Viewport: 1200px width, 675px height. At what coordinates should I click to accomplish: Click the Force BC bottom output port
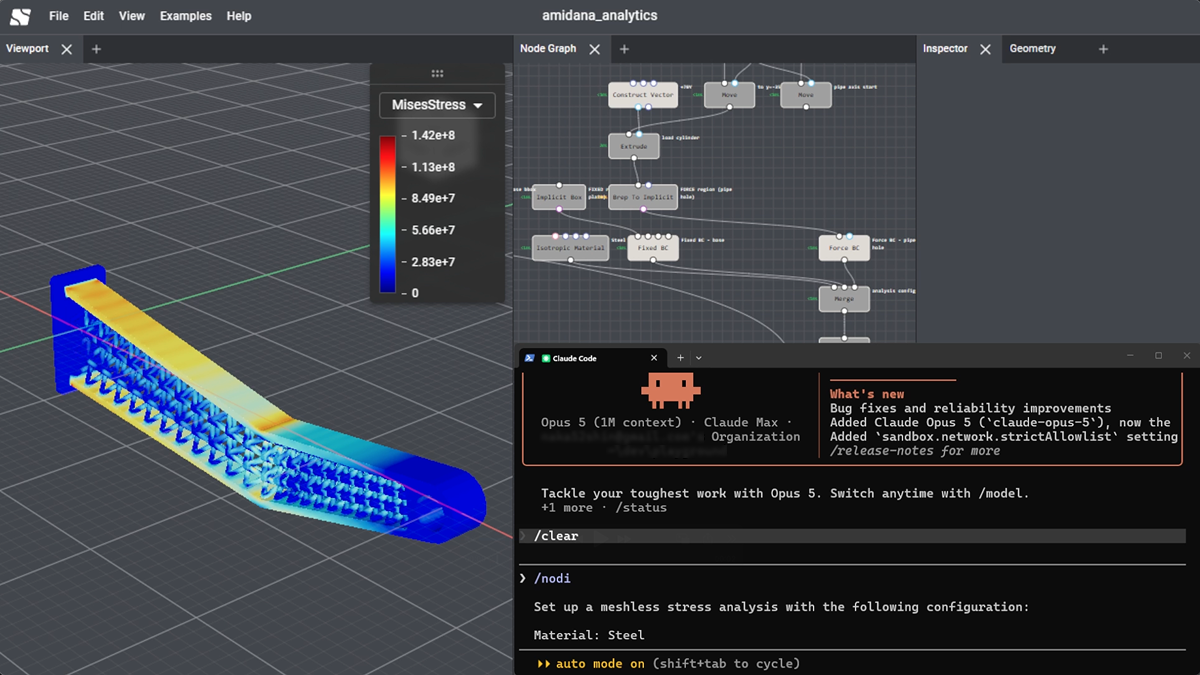point(844,260)
